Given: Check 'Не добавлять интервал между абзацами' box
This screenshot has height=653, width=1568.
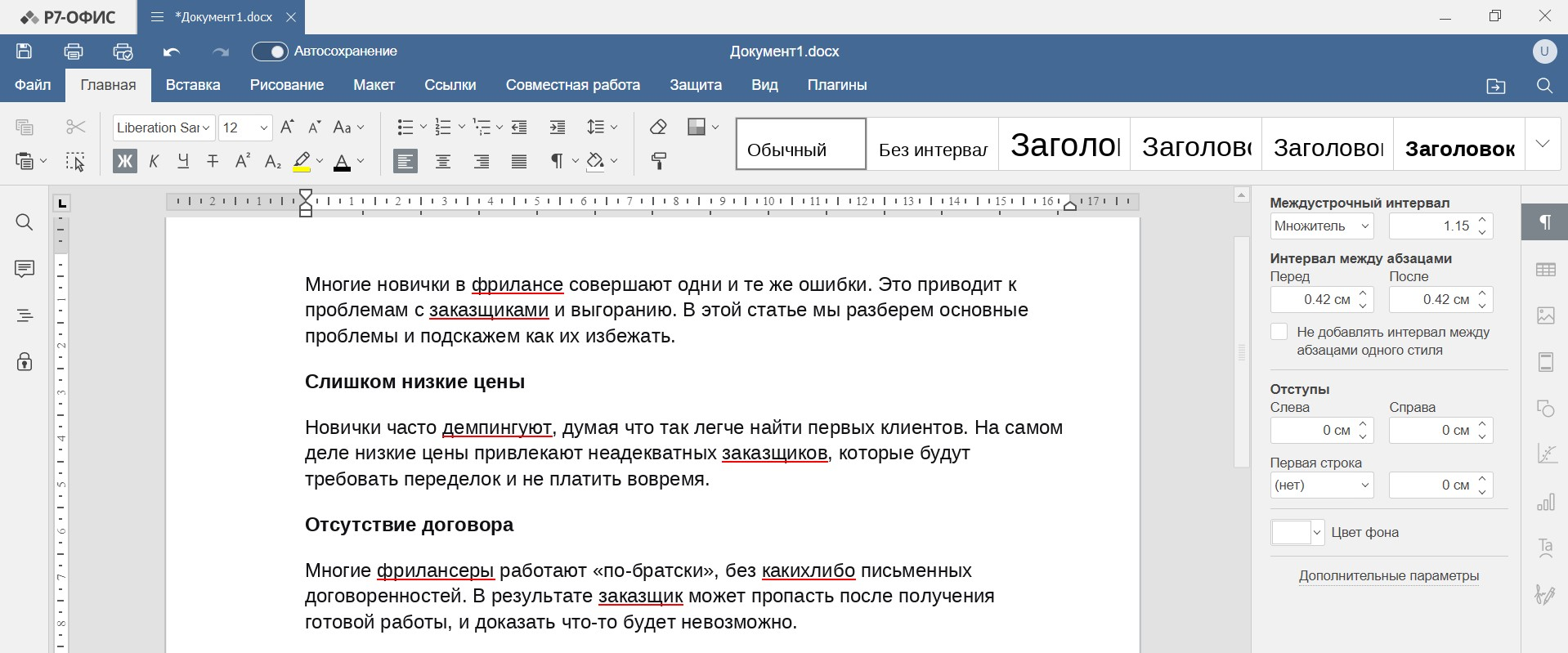Looking at the screenshot, I should pos(1279,332).
